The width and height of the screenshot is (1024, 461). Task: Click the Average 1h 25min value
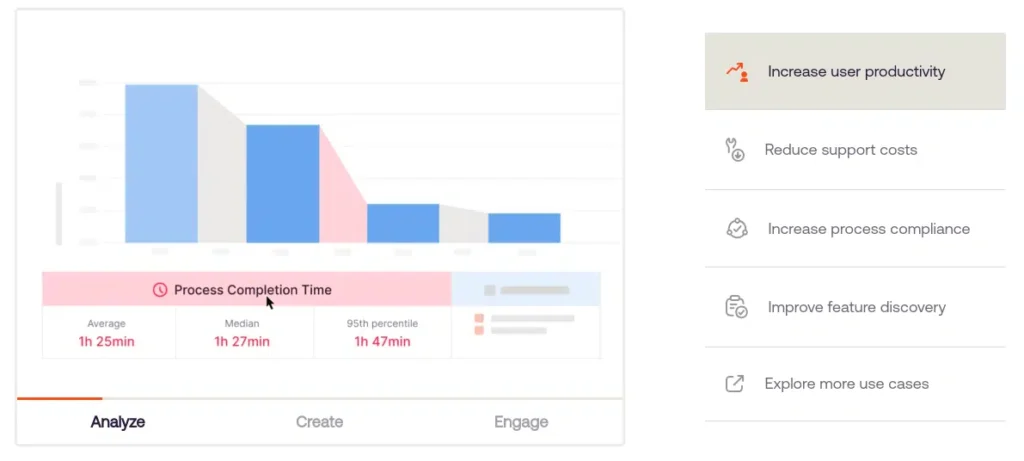click(x=106, y=342)
